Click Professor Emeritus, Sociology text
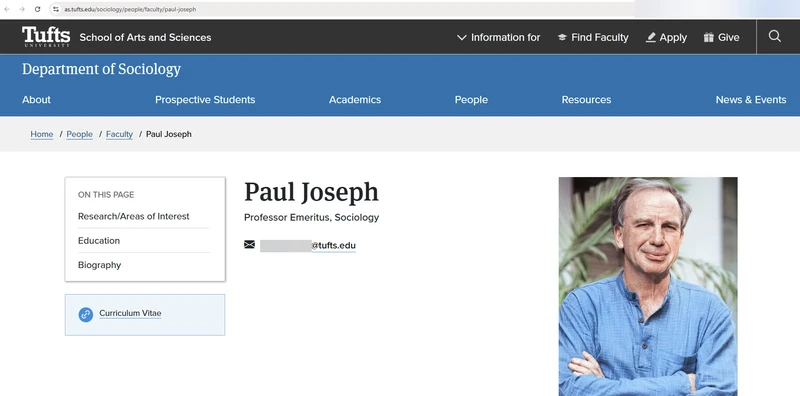The image size is (800, 396). (311, 217)
